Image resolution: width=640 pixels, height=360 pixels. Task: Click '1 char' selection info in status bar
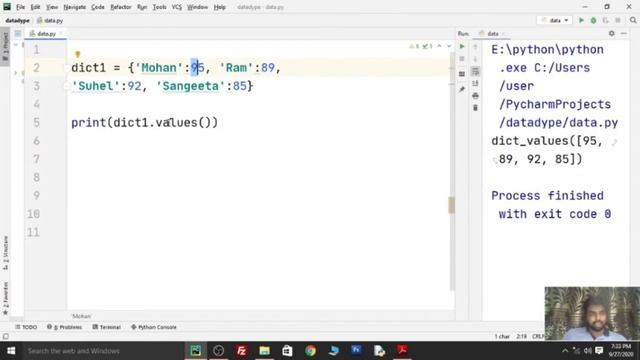coord(502,337)
